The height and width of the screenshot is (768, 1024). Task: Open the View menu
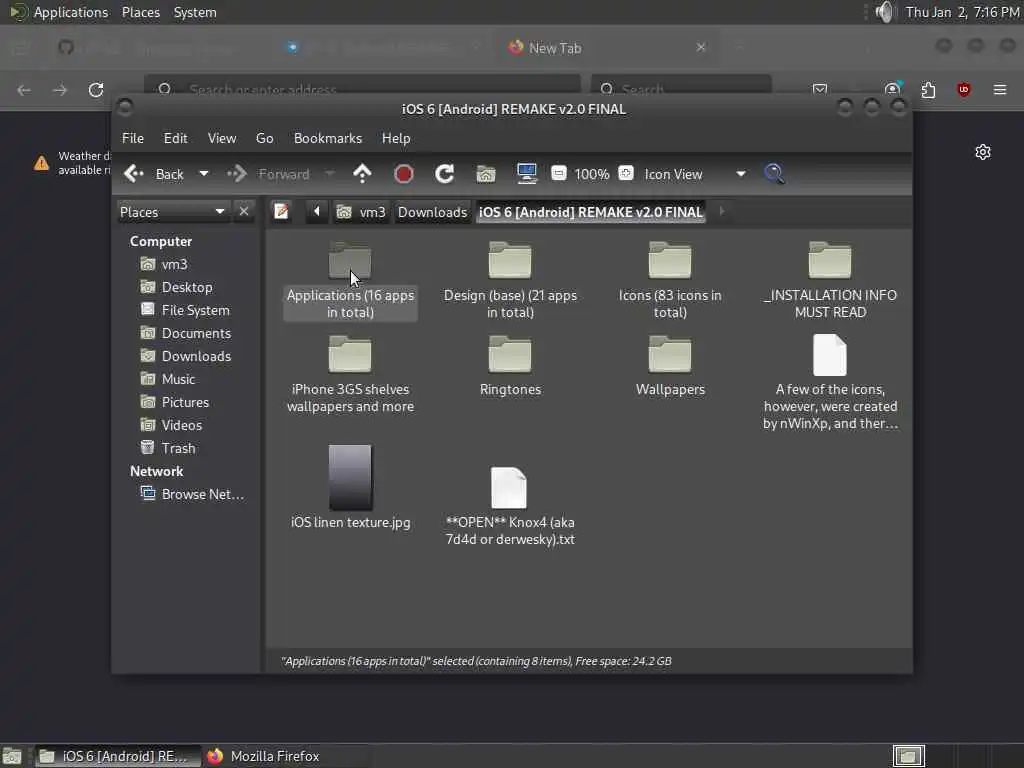click(222, 138)
